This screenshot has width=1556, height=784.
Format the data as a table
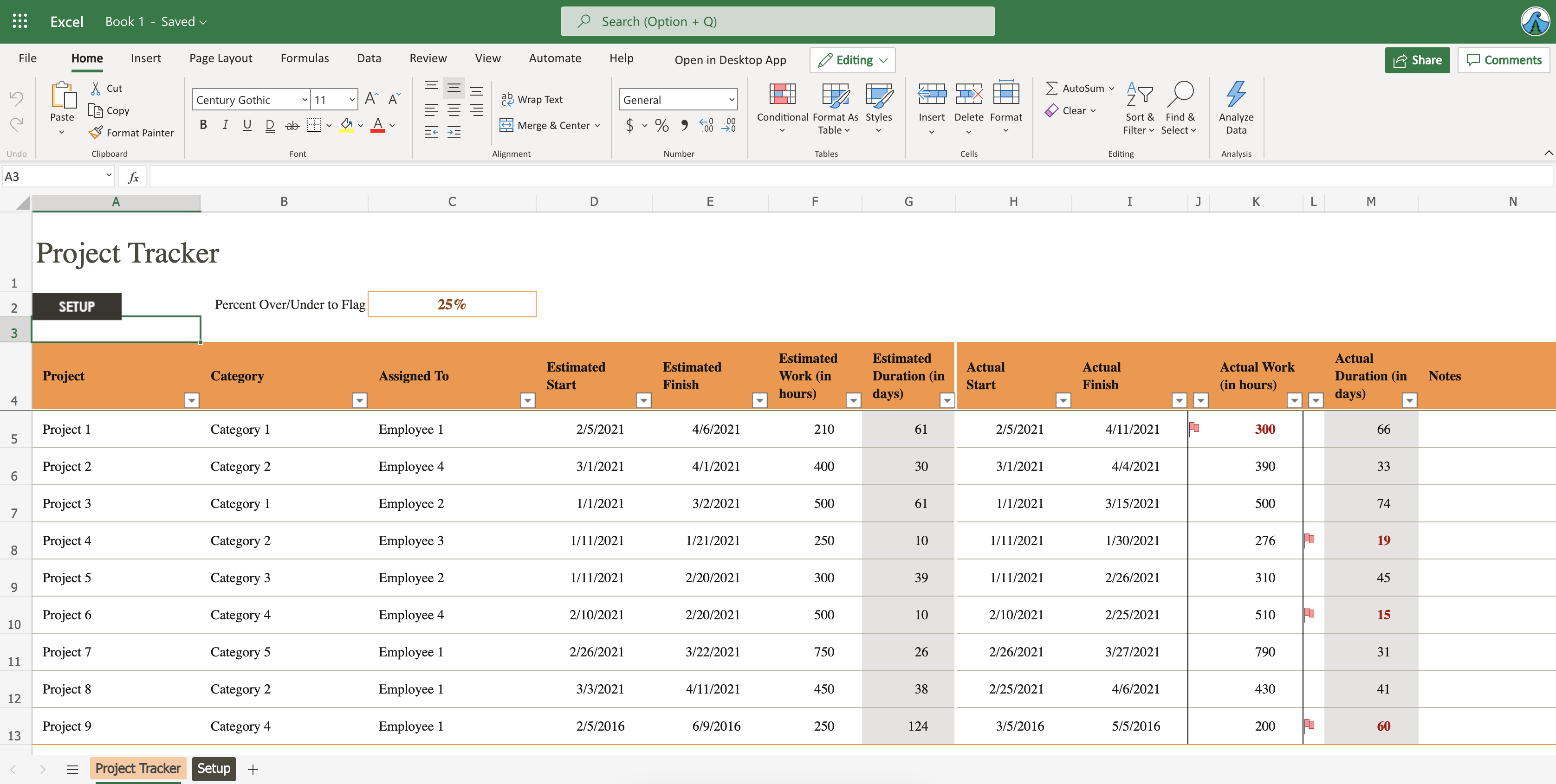(x=834, y=109)
